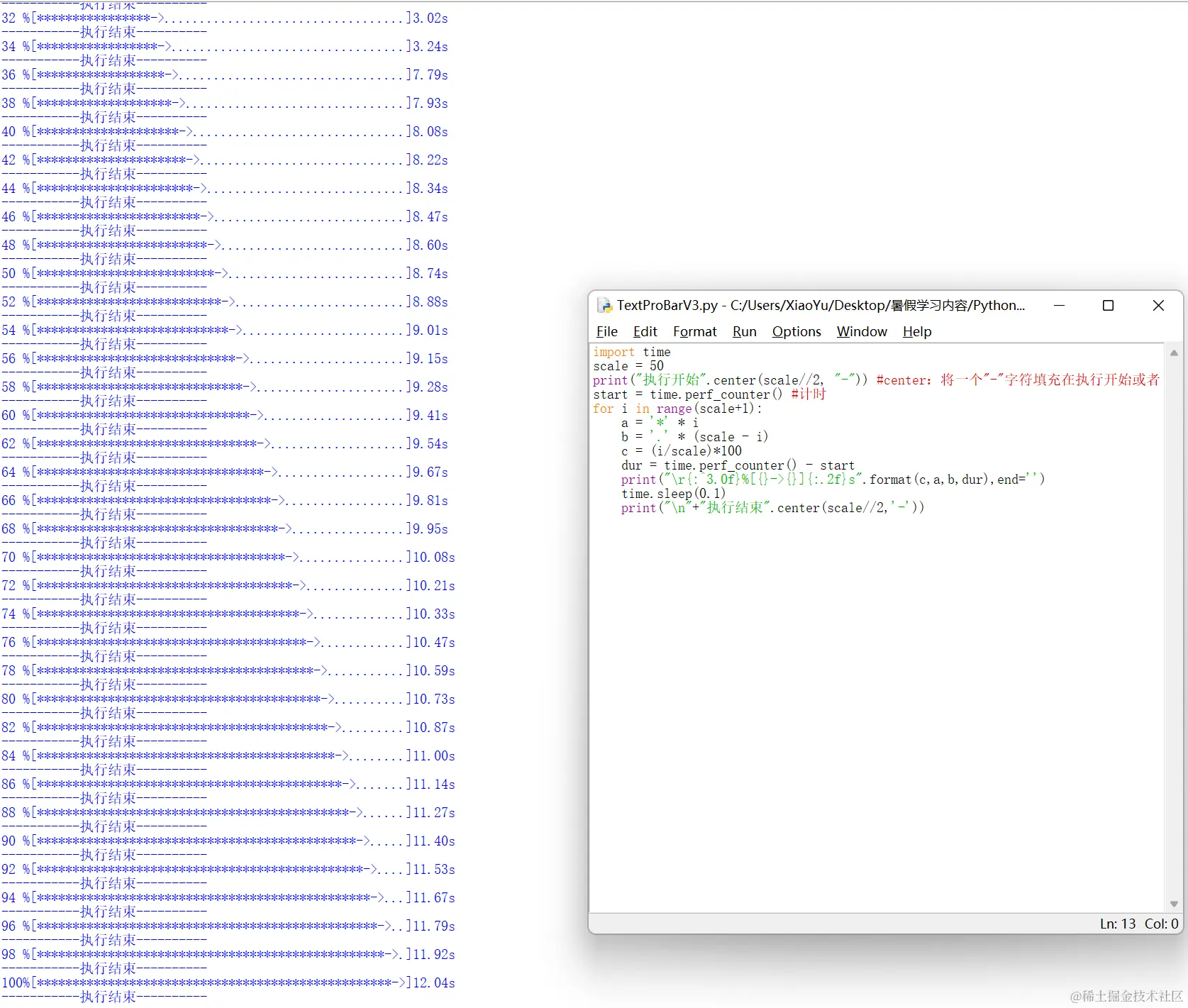Click the 100% output line at 12.04s
The height and width of the screenshot is (1008, 1188).
click(x=228, y=982)
